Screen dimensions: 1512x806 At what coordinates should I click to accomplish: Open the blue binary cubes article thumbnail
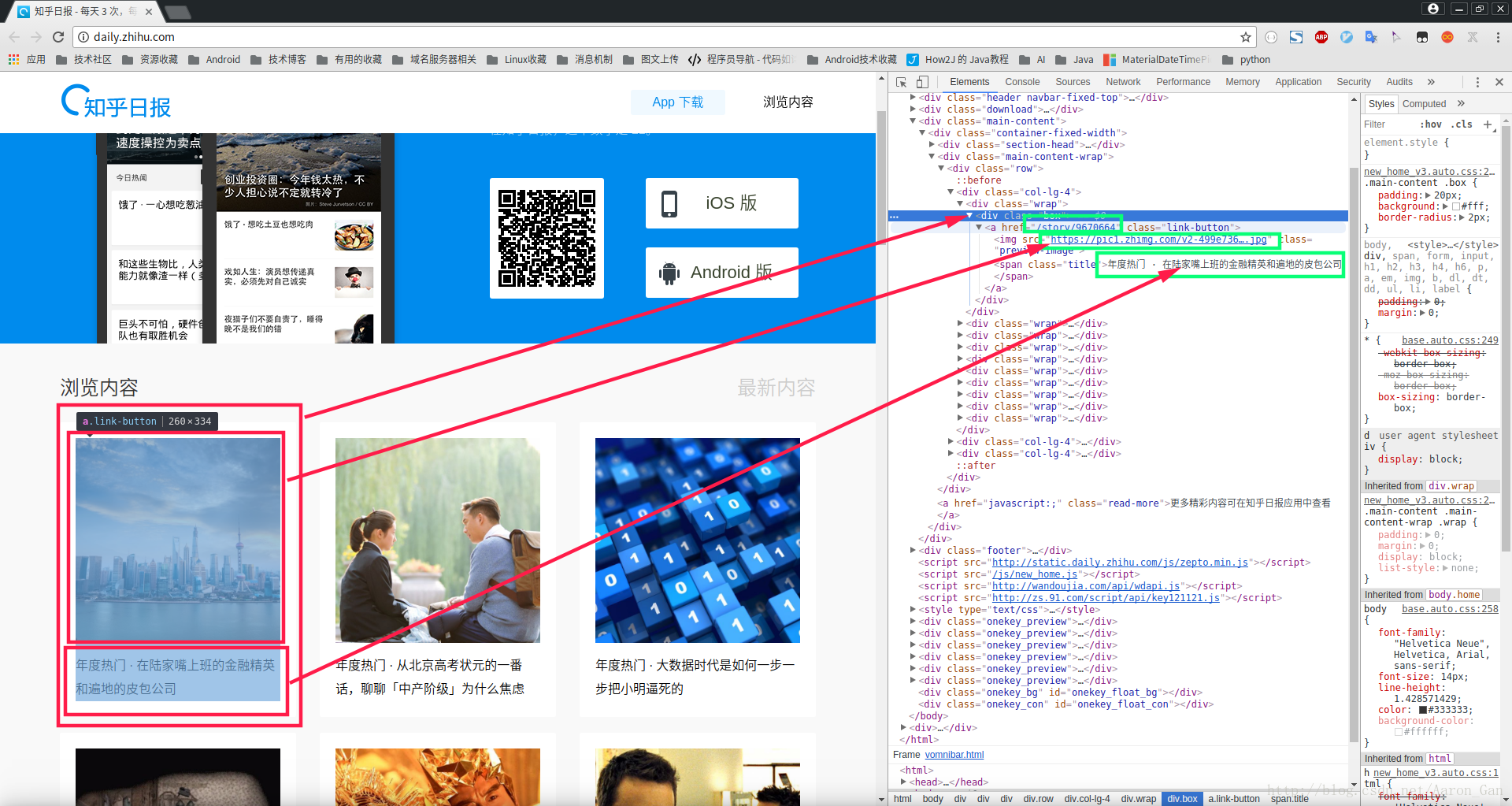tap(698, 540)
